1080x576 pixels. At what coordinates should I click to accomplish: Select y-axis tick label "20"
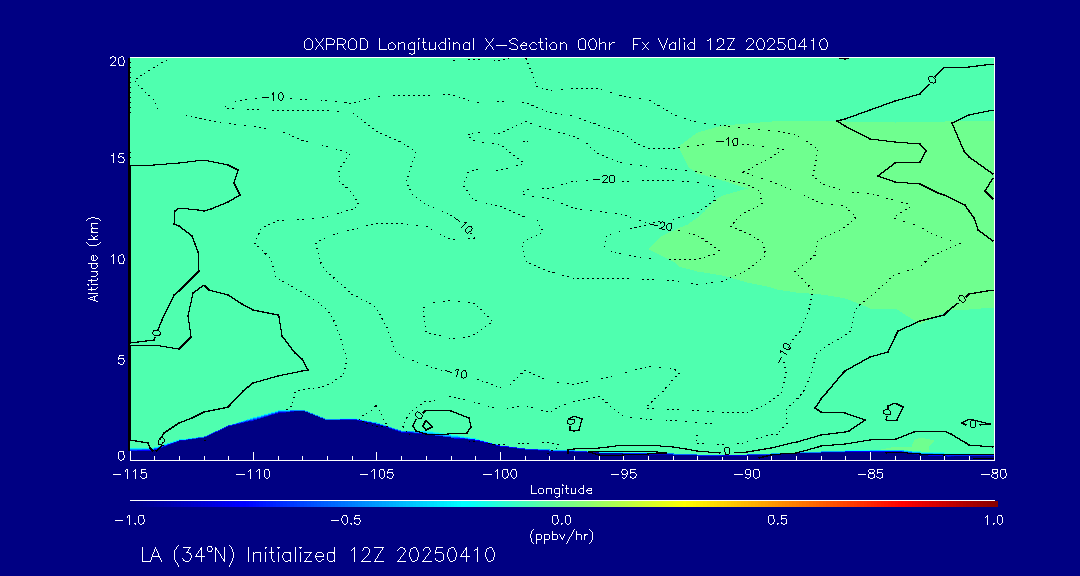[117, 61]
